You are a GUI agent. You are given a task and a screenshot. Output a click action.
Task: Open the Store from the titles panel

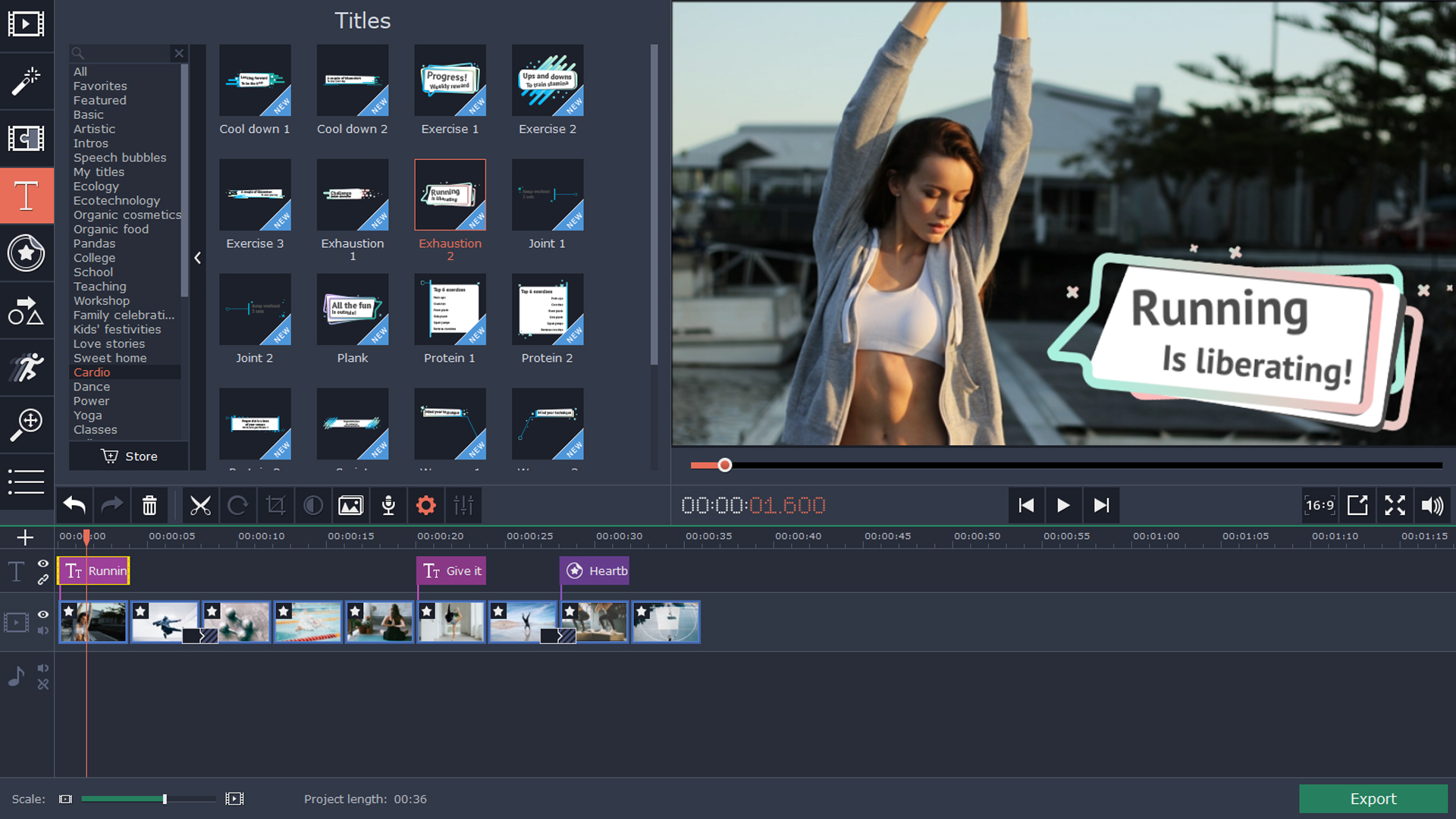click(128, 456)
